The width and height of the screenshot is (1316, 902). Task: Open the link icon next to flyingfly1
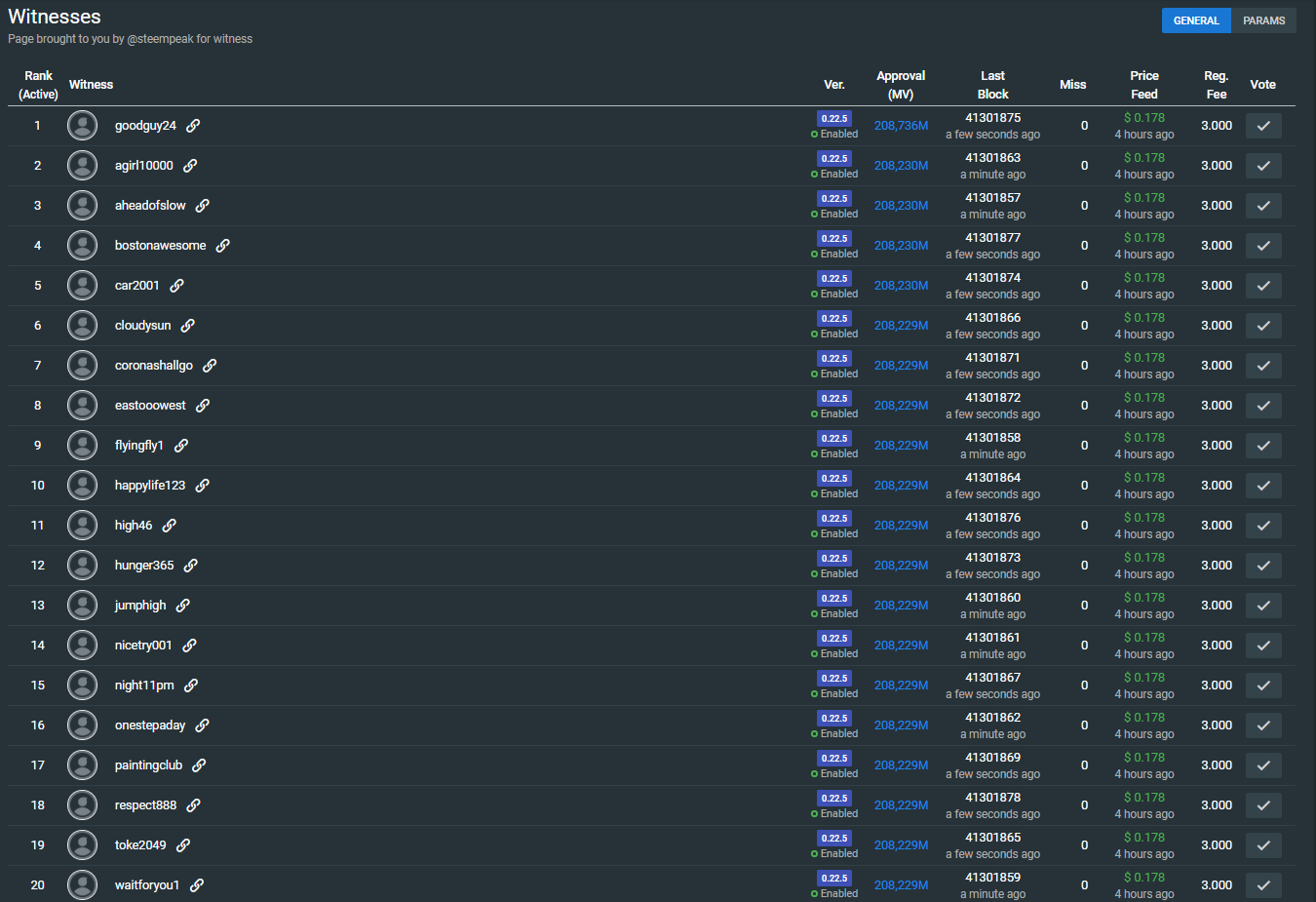[x=180, y=446]
